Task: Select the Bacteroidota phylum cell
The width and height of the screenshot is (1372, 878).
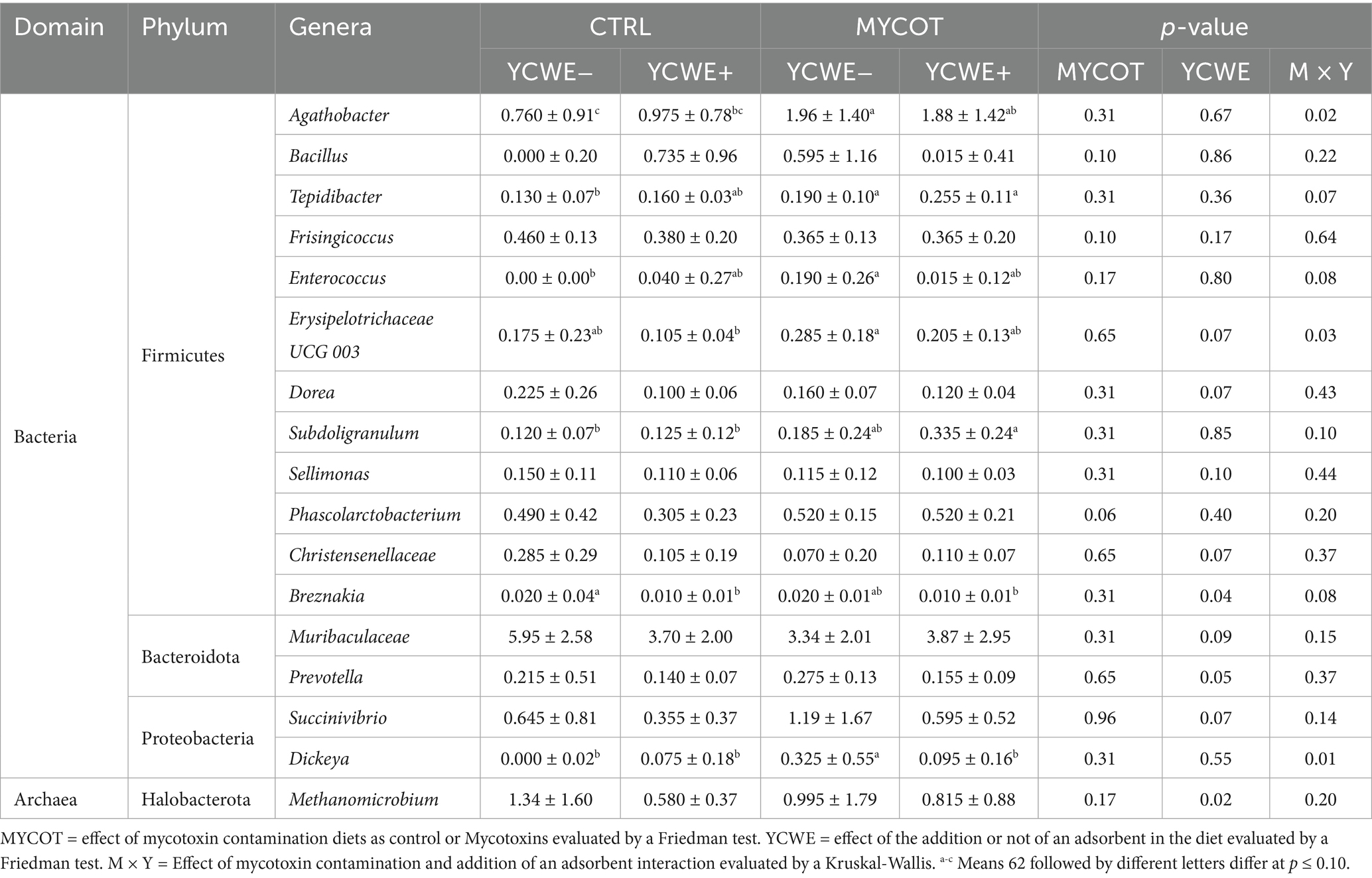Action: click(190, 657)
